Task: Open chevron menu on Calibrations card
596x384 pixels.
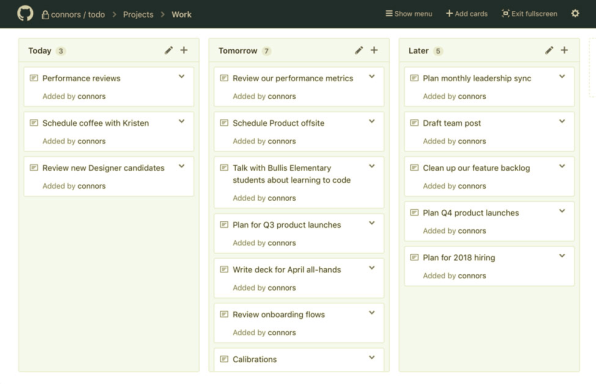Action: (x=372, y=358)
